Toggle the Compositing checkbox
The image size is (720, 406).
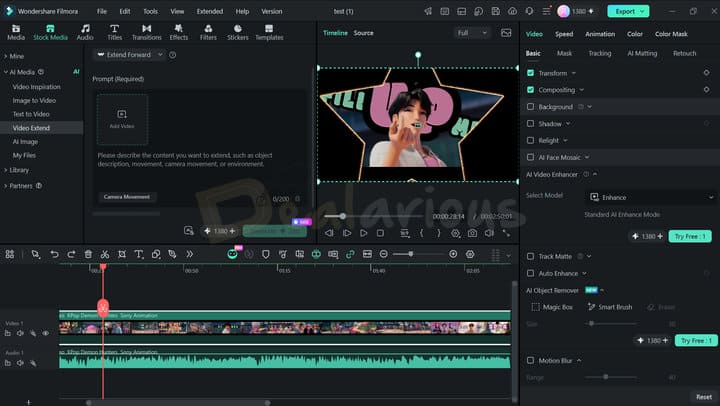[530, 90]
